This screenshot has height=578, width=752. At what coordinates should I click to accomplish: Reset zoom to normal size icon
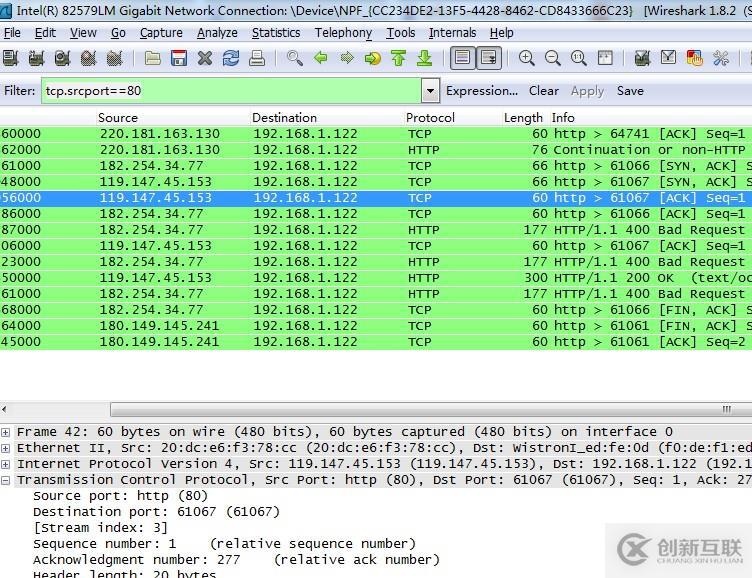[x=578, y=58]
